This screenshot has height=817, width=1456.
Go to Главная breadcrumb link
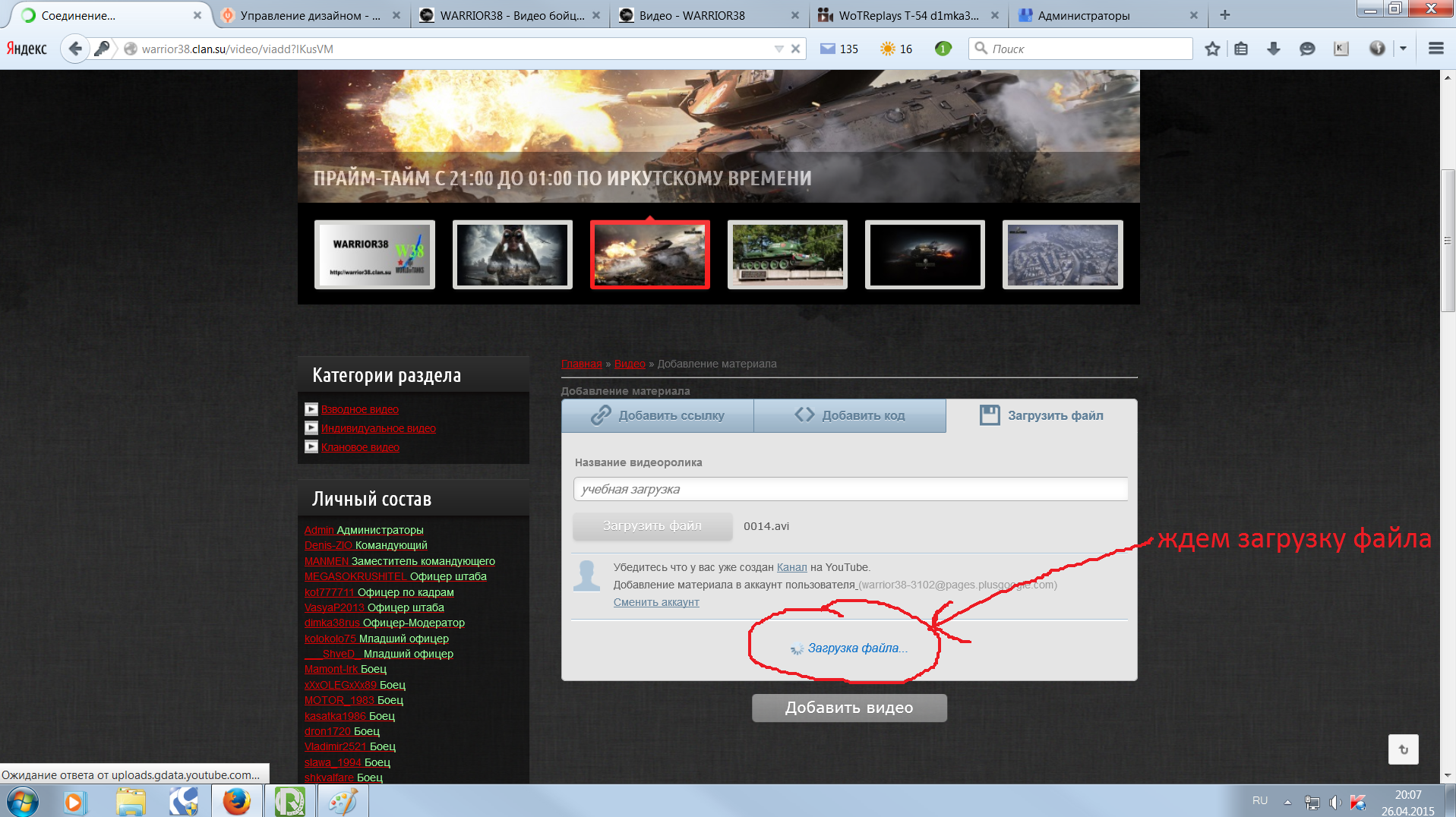point(581,364)
